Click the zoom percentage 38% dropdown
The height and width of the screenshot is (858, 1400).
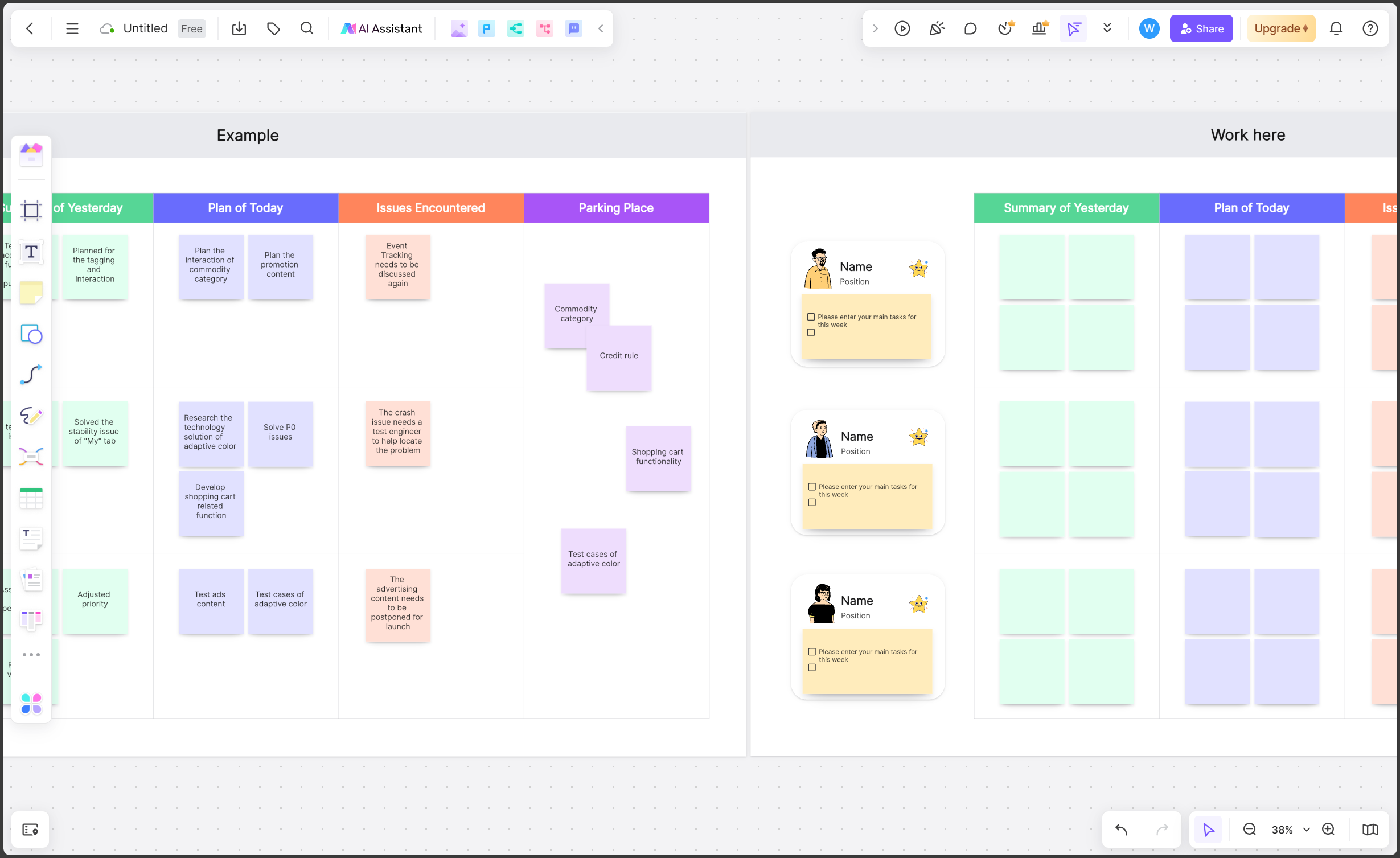click(1290, 829)
